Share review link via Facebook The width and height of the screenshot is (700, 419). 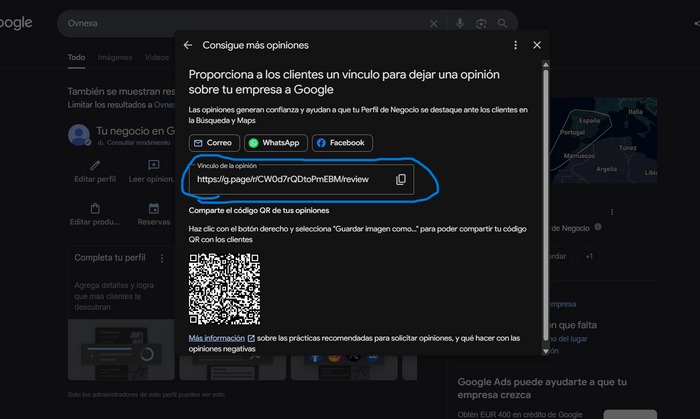pyautogui.click(x=342, y=143)
